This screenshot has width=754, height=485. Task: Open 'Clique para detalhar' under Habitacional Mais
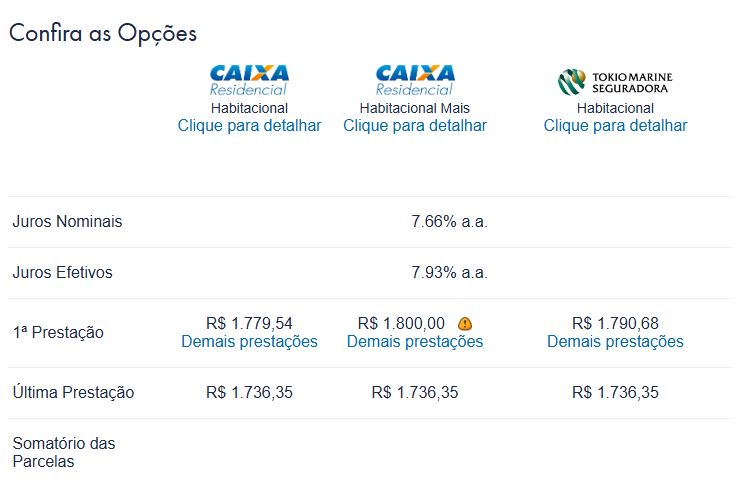click(415, 126)
